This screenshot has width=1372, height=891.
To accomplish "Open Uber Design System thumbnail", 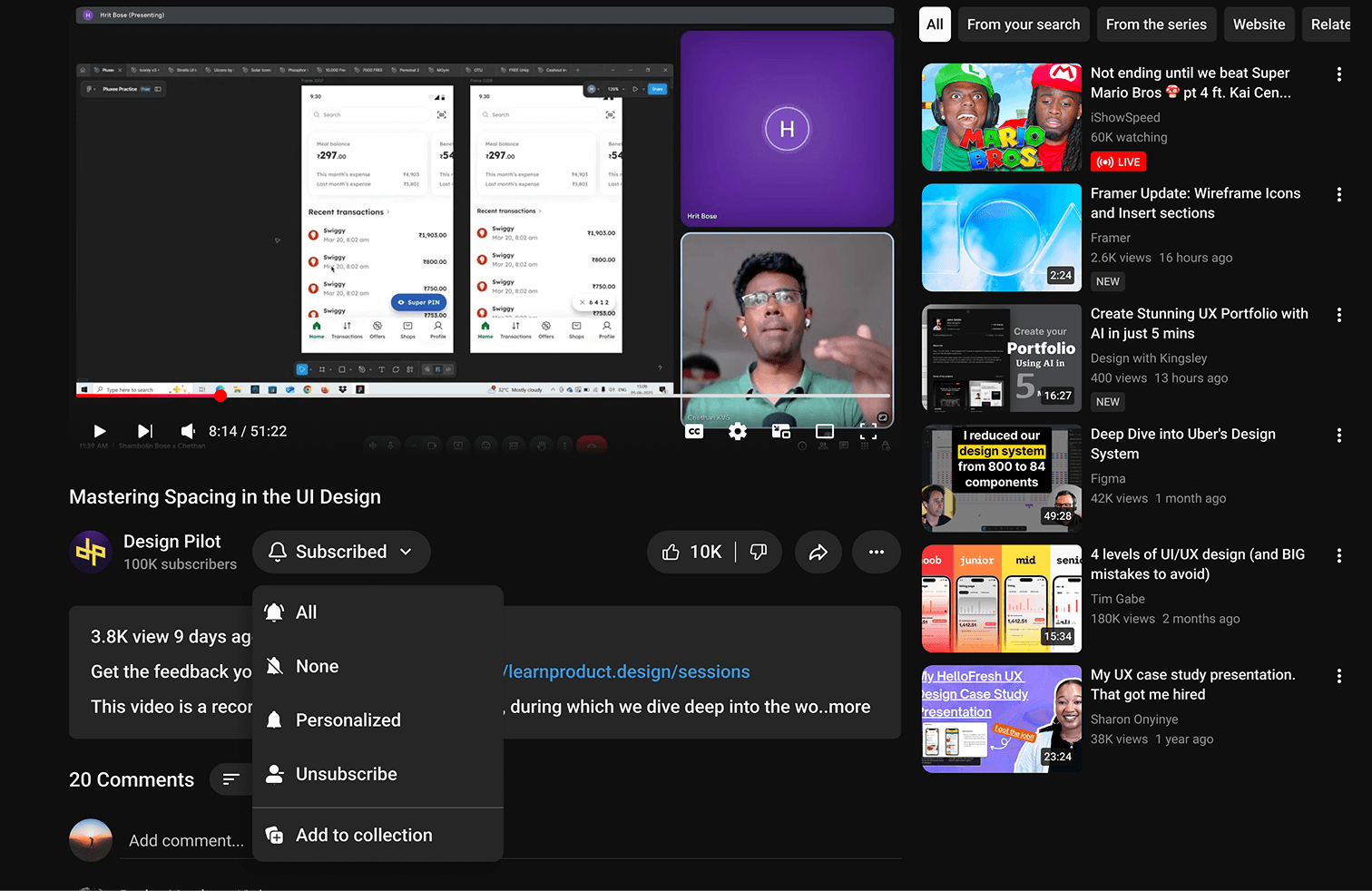I will tap(1002, 478).
